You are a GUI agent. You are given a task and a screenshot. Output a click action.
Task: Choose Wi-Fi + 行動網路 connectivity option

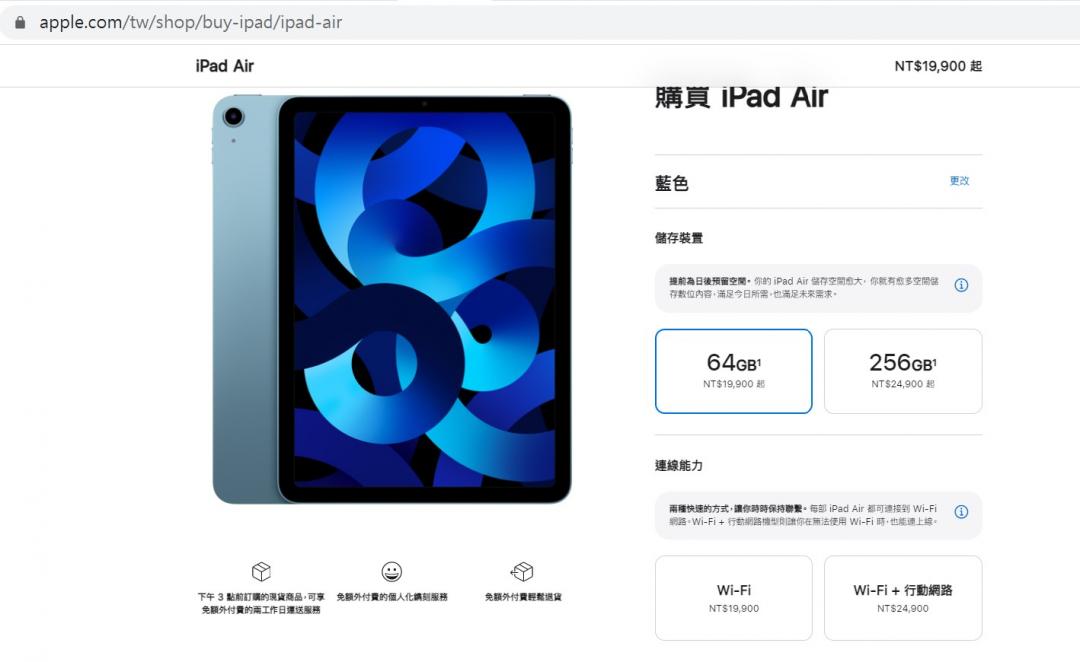tap(903, 598)
